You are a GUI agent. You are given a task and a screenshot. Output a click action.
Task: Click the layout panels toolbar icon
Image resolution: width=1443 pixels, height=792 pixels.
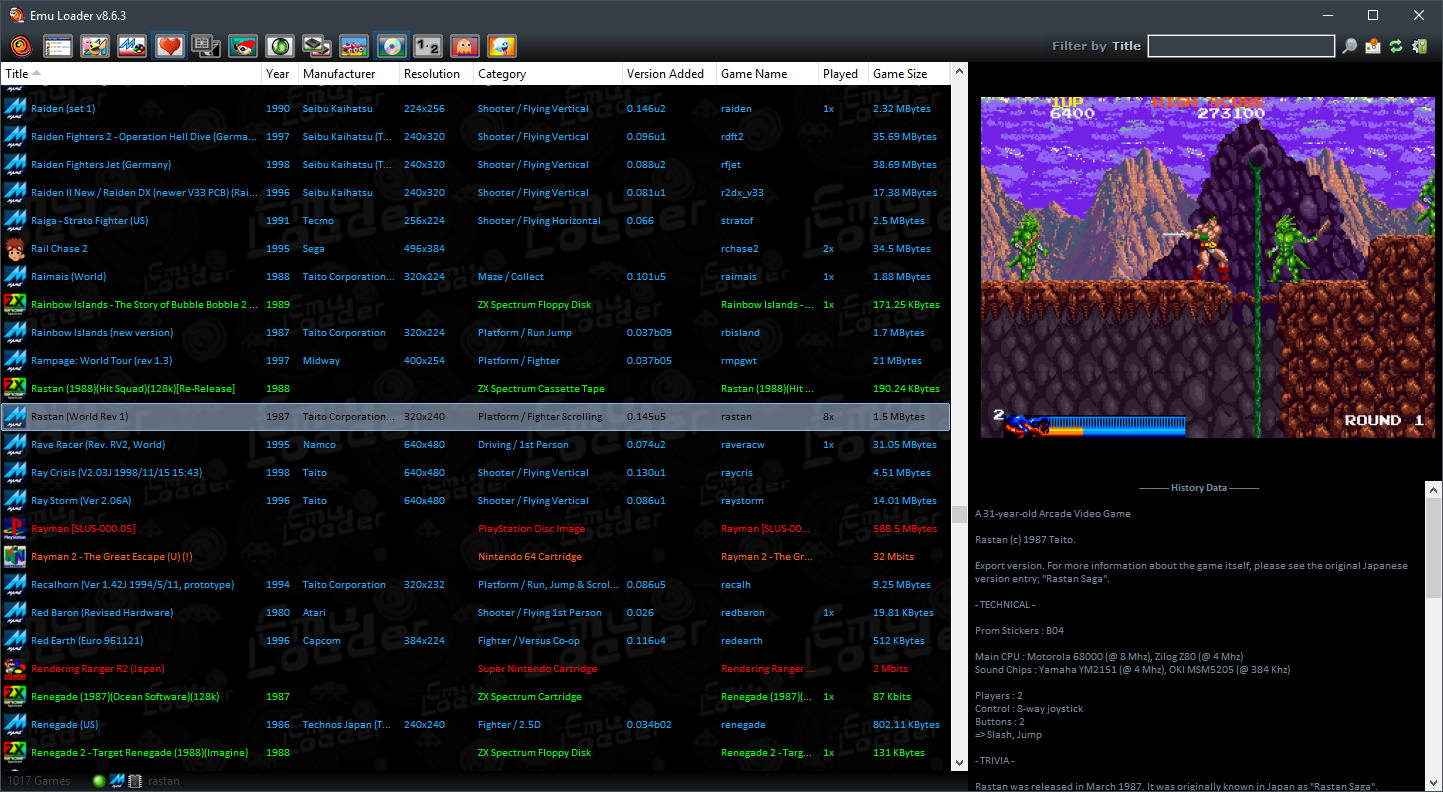pos(206,46)
